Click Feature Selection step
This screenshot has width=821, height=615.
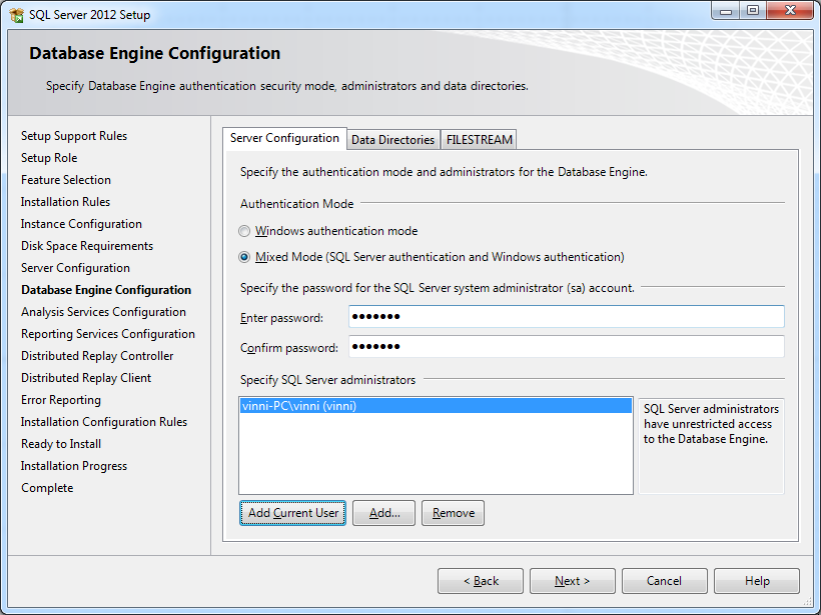(66, 180)
